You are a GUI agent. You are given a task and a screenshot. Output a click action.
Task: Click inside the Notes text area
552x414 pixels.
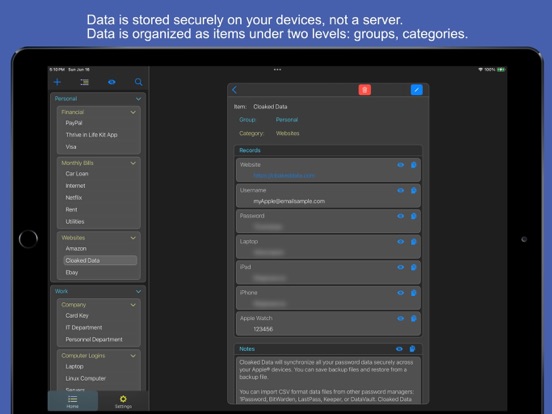tap(328, 380)
